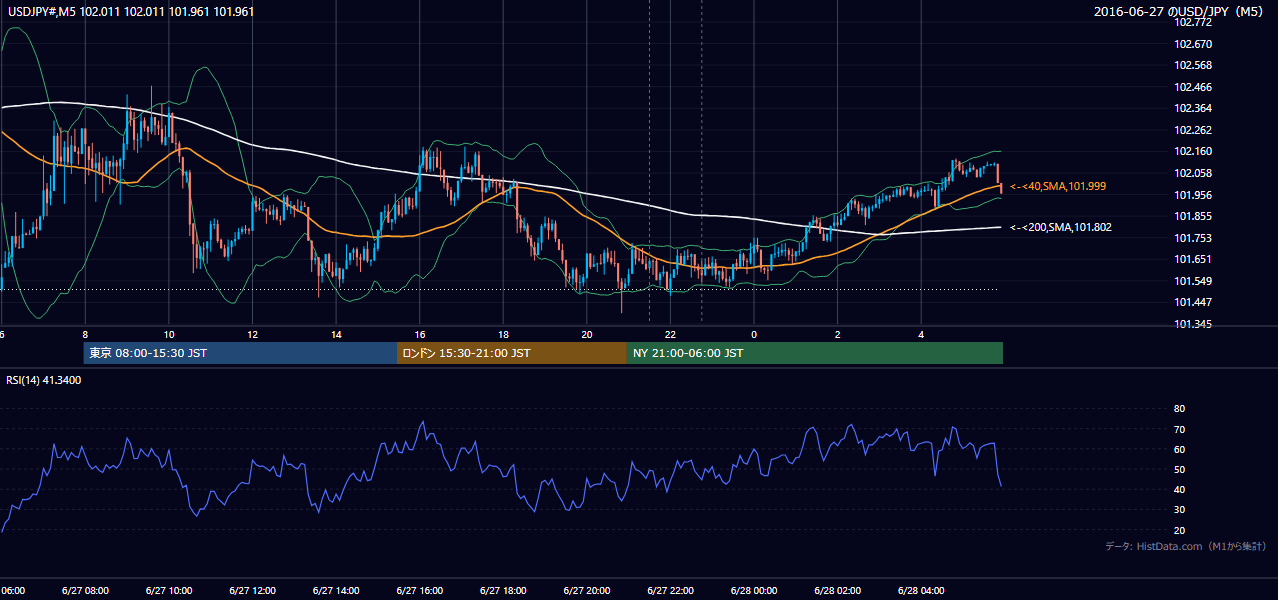Image resolution: width=1278 pixels, height=600 pixels.
Task: Click price level 101.549 on the axis
Action: pyautogui.click(x=1192, y=281)
